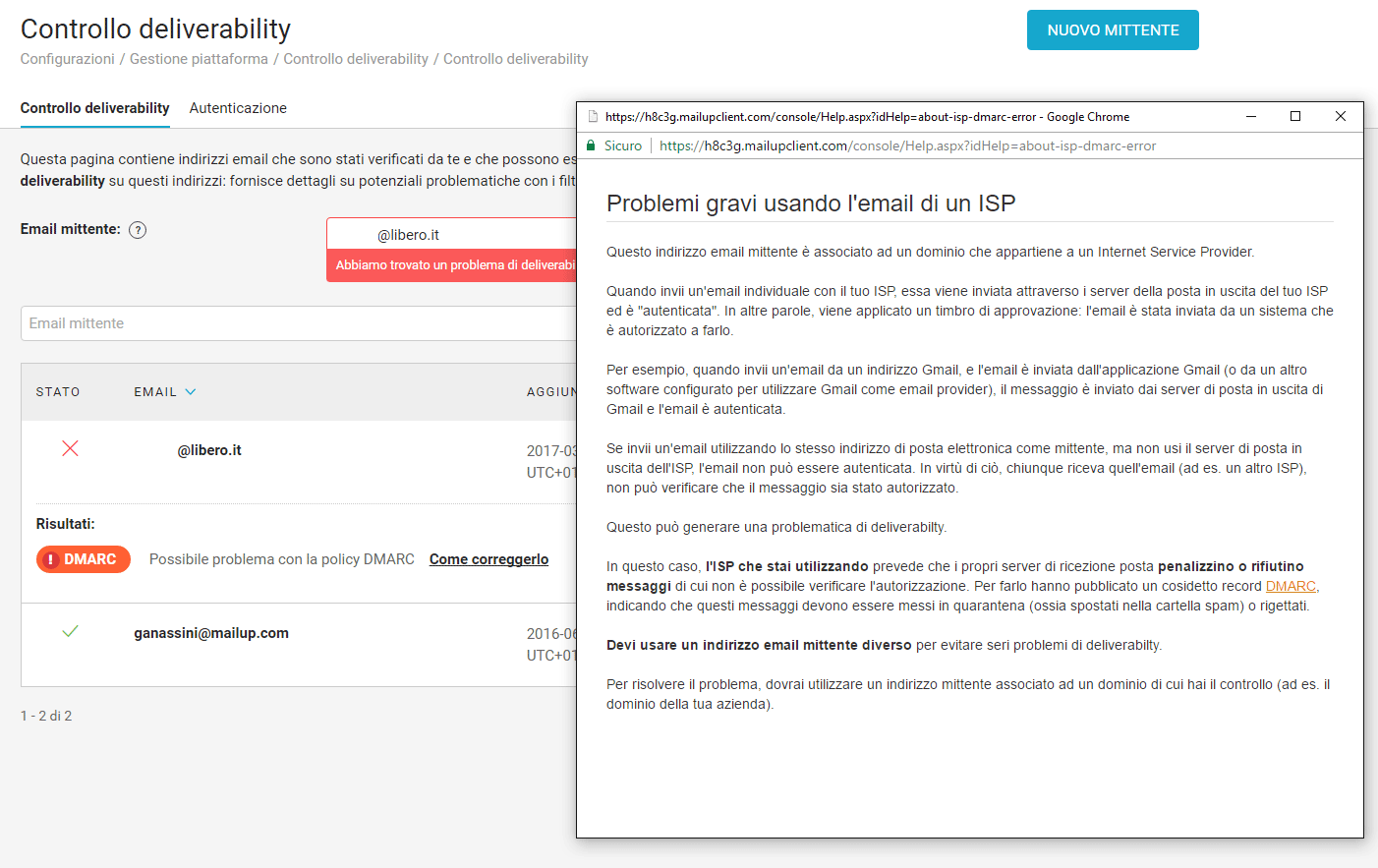Click the red X status icon for libero.it

70,448
